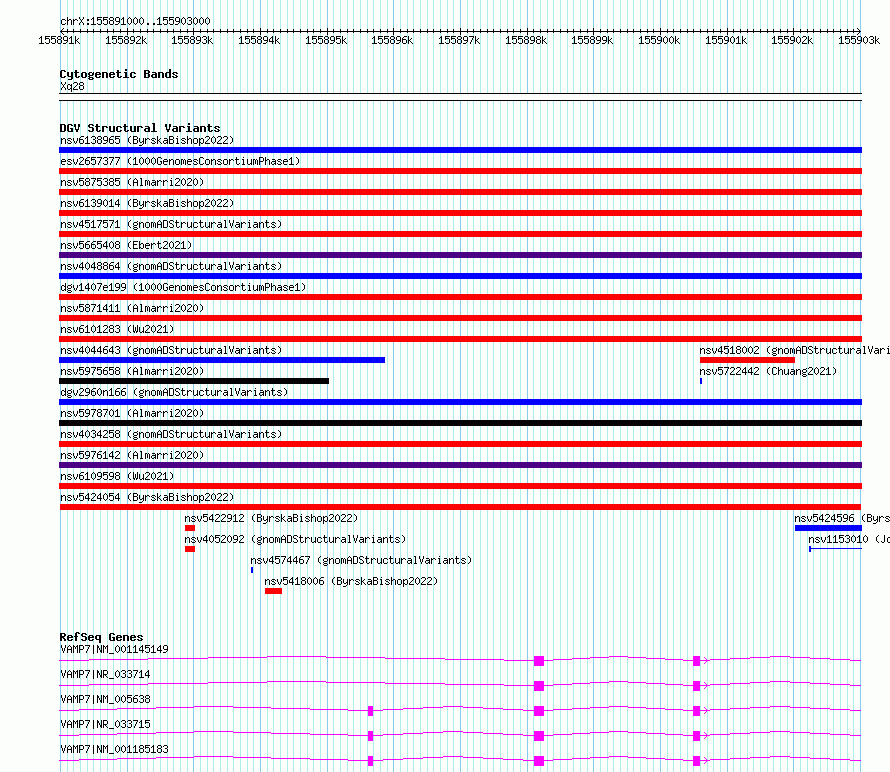This screenshot has width=890, height=772.
Task: Open dgv2960n166 (gnomADStructuralVariants) label
Action: (174, 392)
